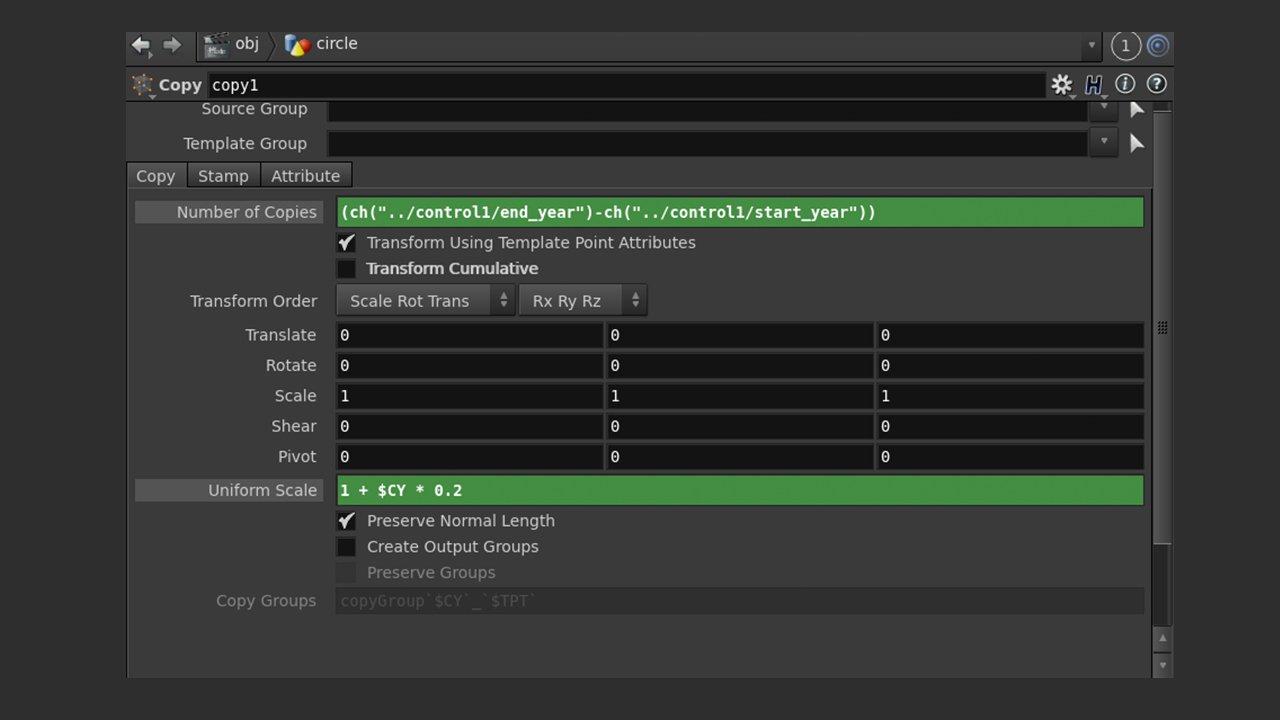
Task: Click the Template Group input field
Action: pos(707,144)
